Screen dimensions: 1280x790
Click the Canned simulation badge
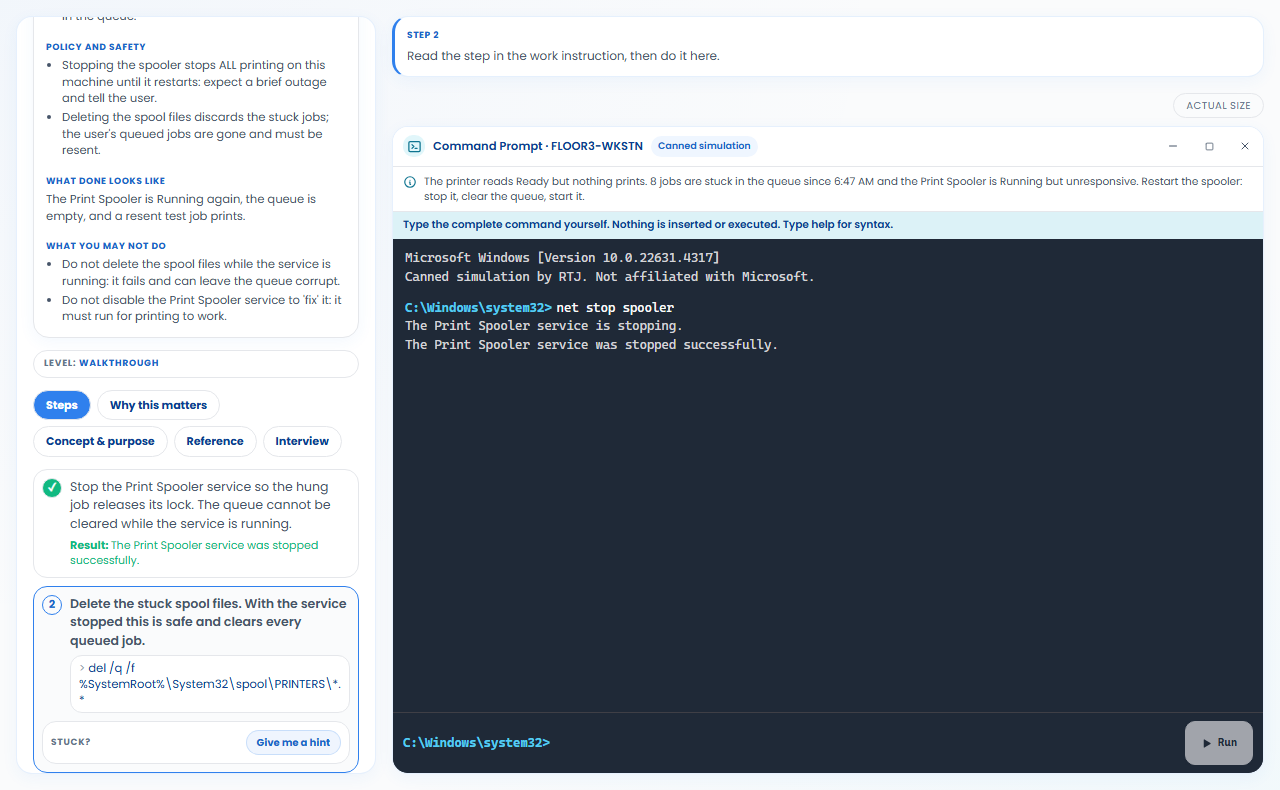pos(704,146)
